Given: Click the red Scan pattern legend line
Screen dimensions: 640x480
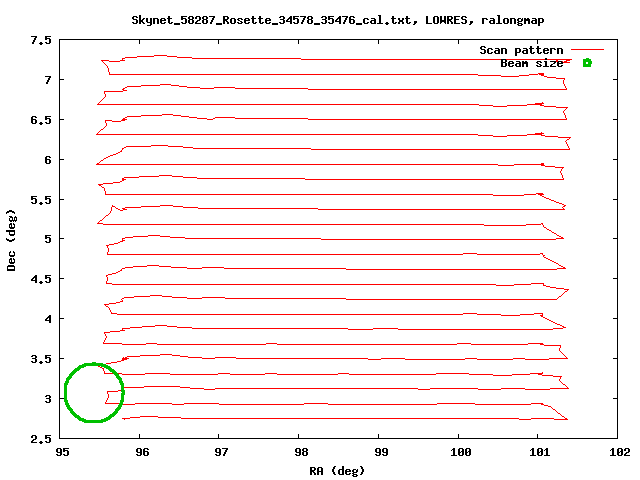Looking at the screenshot, I should click(x=587, y=50).
